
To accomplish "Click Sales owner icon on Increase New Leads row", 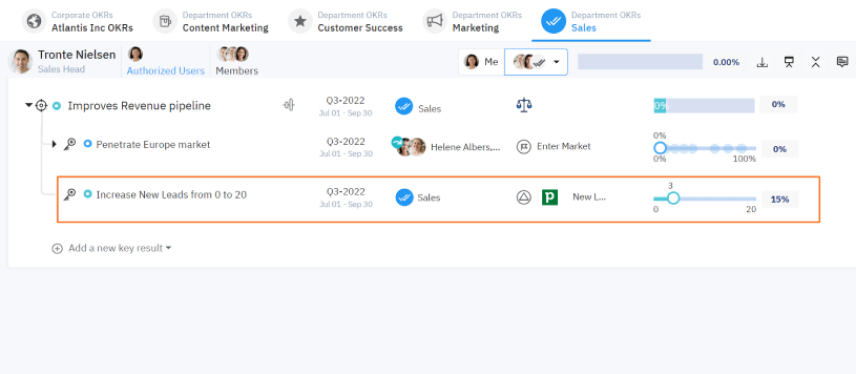I will click(405, 197).
